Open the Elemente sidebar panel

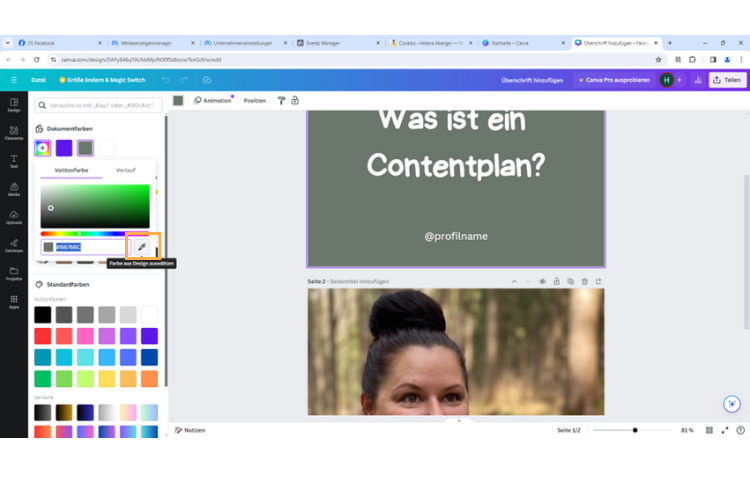coord(14,133)
